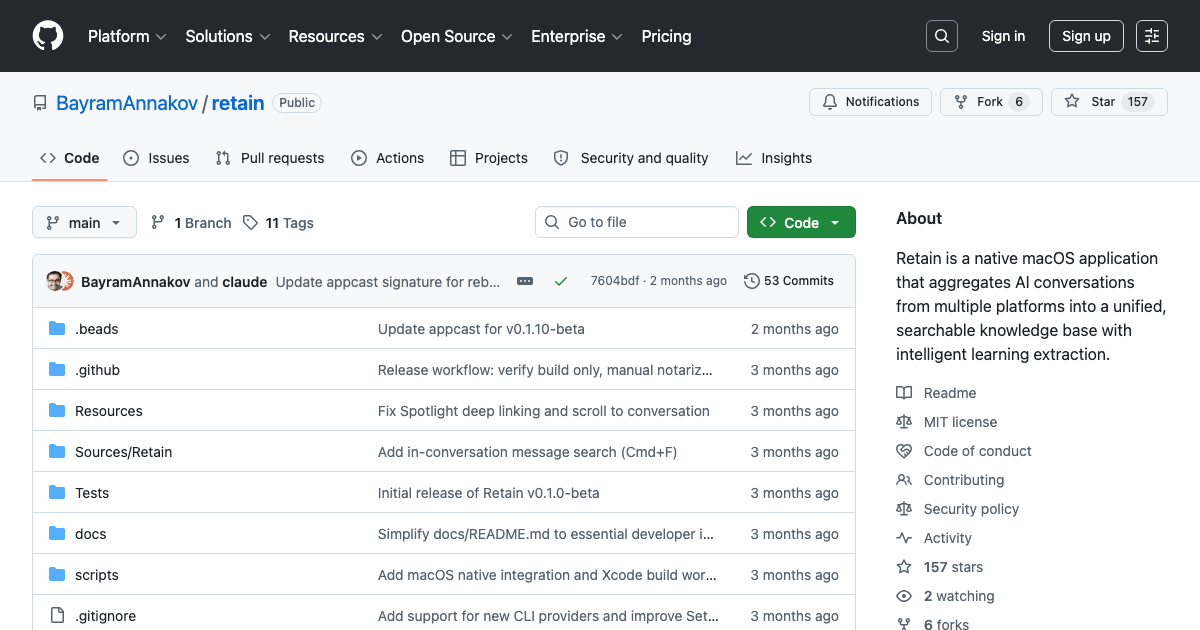The height and width of the screenshot is (630, 1200).
Task: Switch to the Insights tab
Action: pyautogui.click(x=774, y=158)
